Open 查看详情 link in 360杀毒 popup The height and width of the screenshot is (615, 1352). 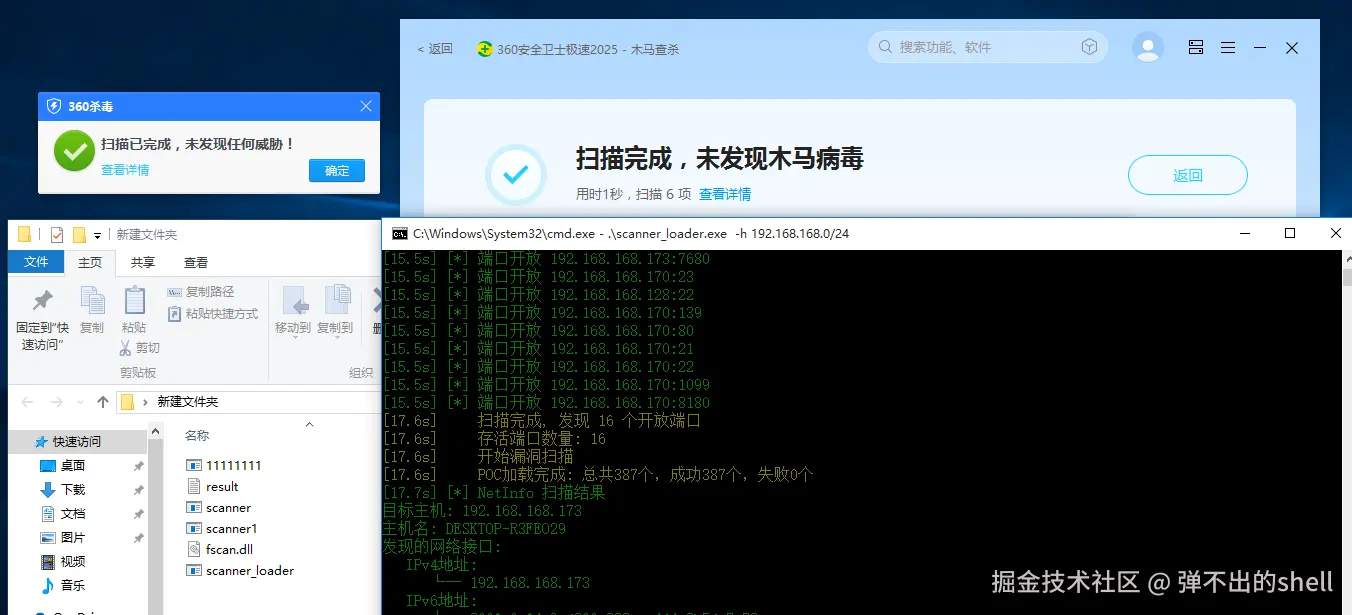click(125, 170)
